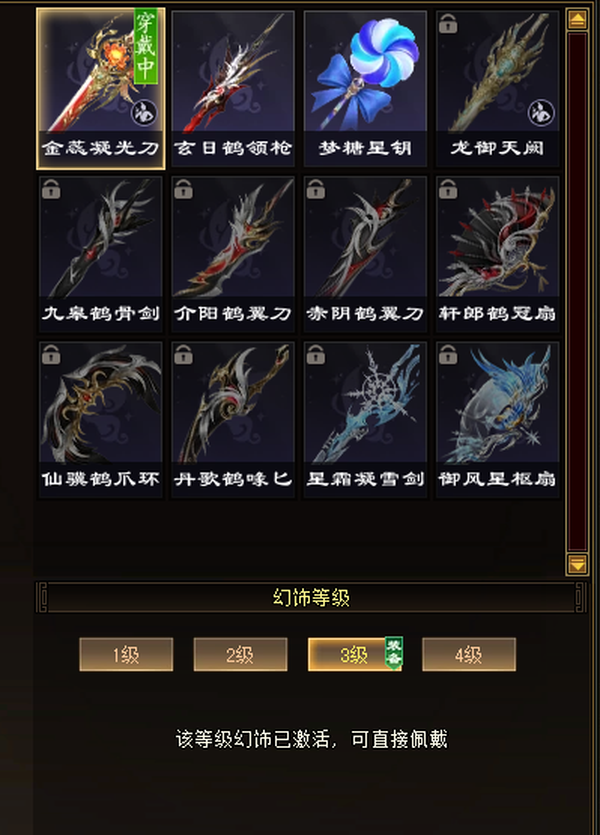Image resolution: width=600 pixels, height=835 pixels.
Task: Click the vertical scrollbar track
Action: [x=578, y=292]
